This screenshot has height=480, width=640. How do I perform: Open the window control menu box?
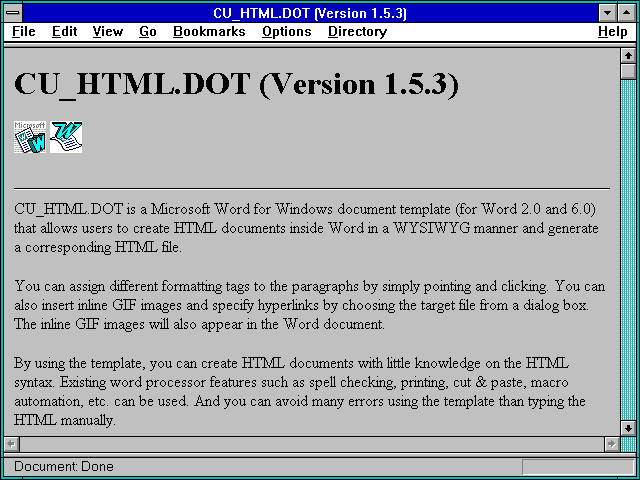point(13,13)
